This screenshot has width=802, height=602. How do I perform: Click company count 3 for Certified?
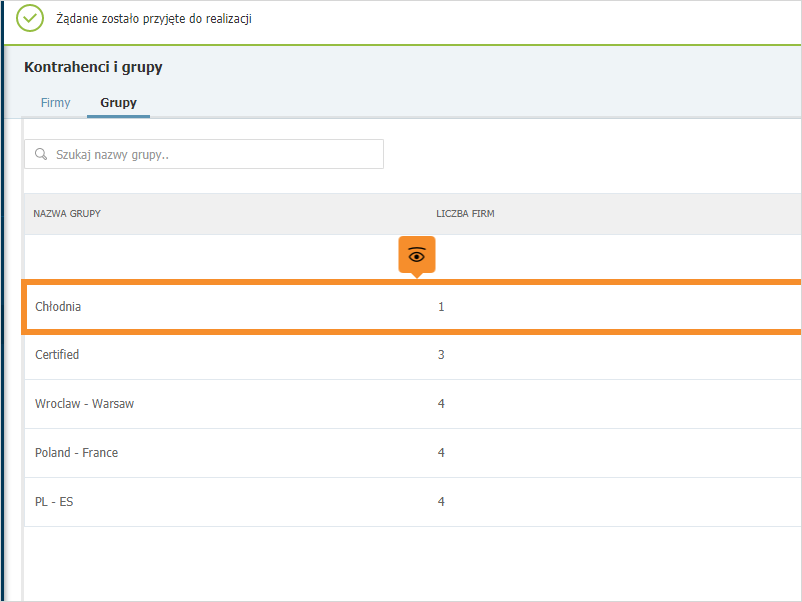[441, 355]
